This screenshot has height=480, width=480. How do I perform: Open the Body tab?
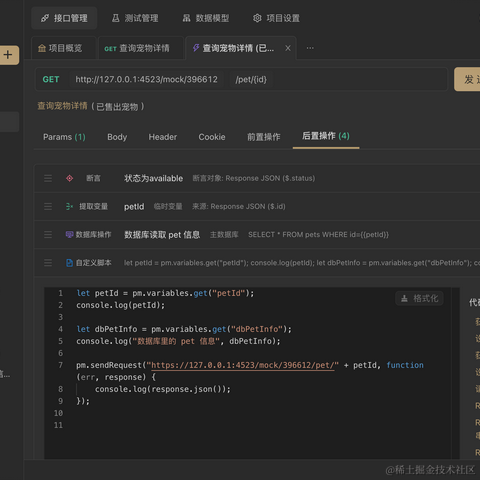click(x=117, y=137)
